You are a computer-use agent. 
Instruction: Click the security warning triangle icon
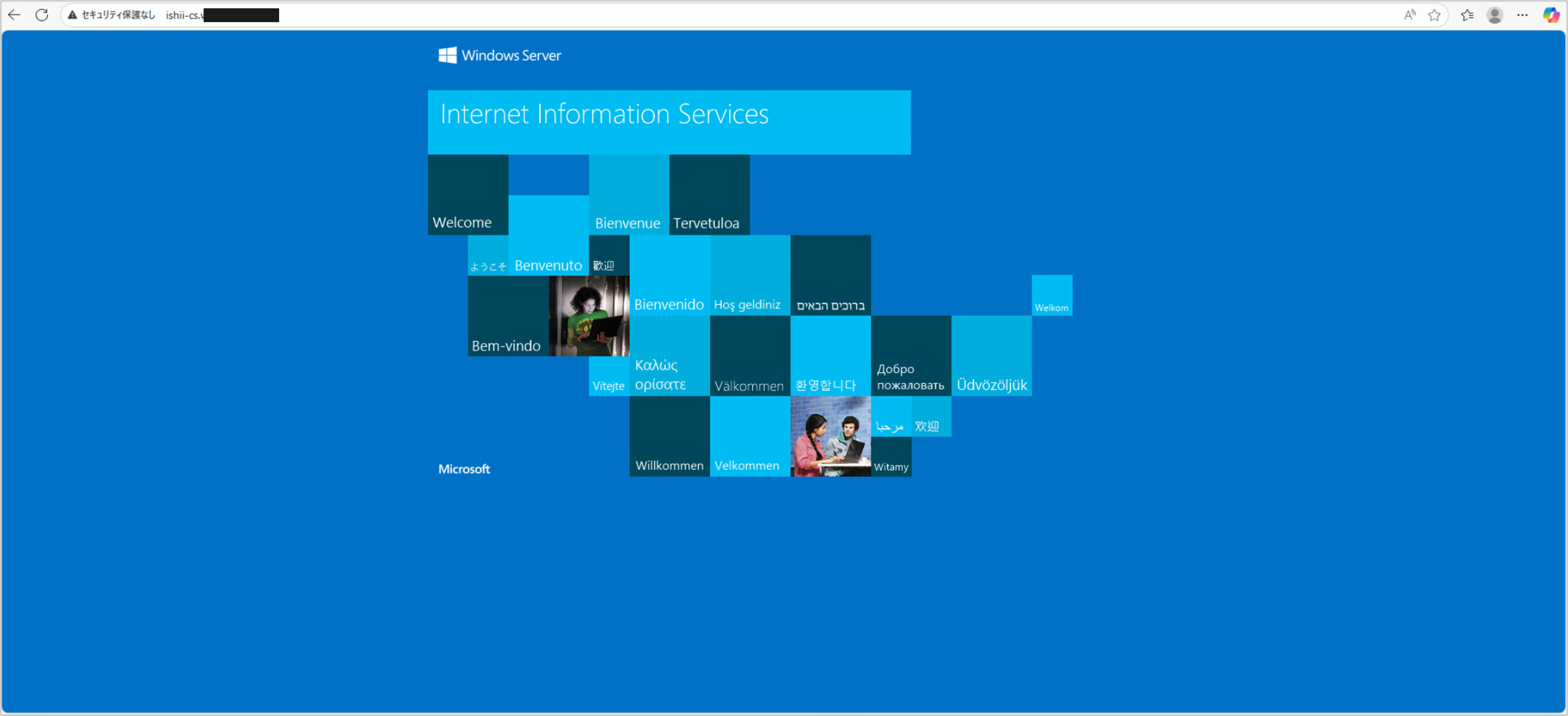(x=72, y=15)
